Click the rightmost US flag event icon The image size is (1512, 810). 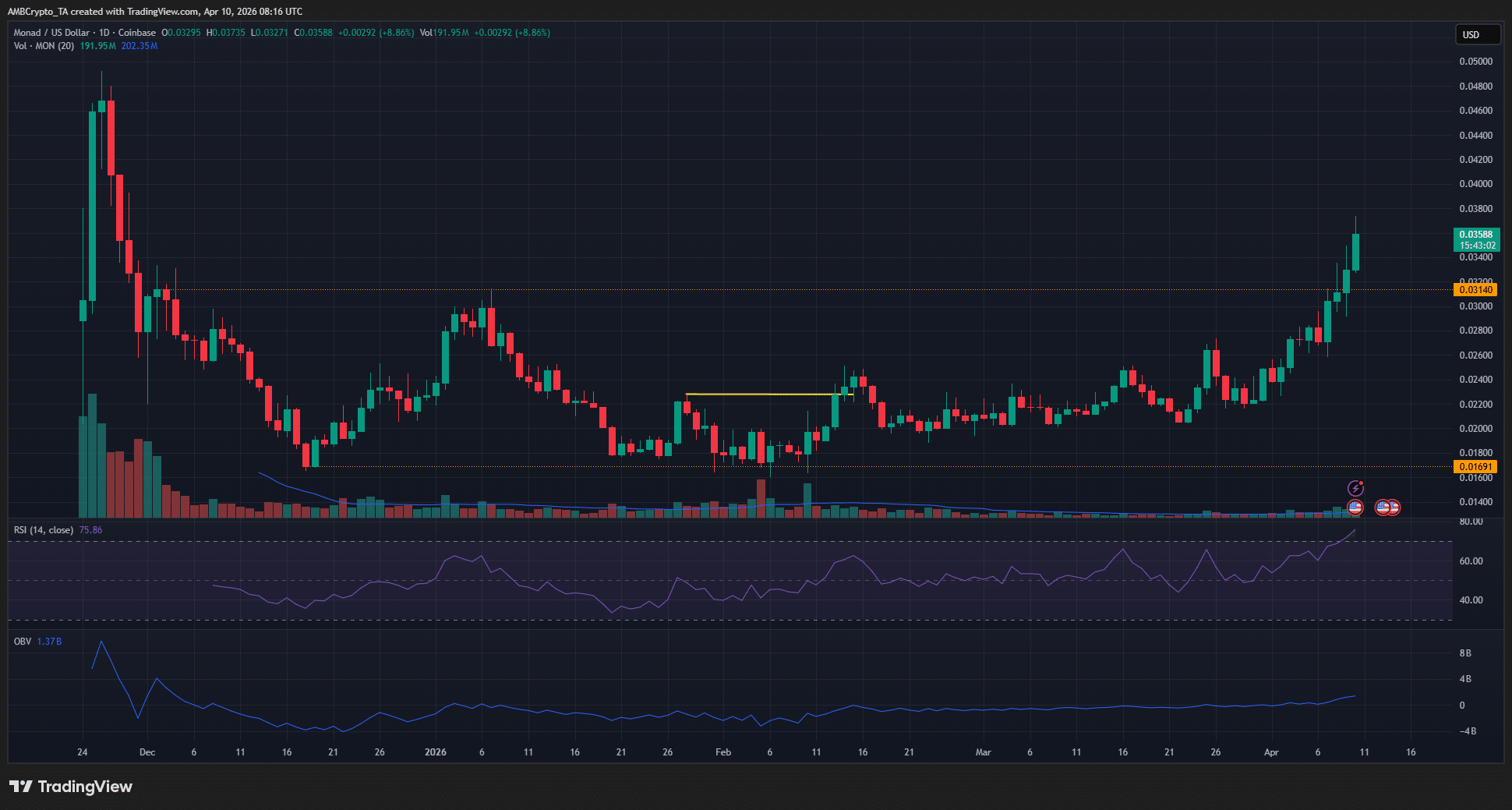tap(1393, 508)
